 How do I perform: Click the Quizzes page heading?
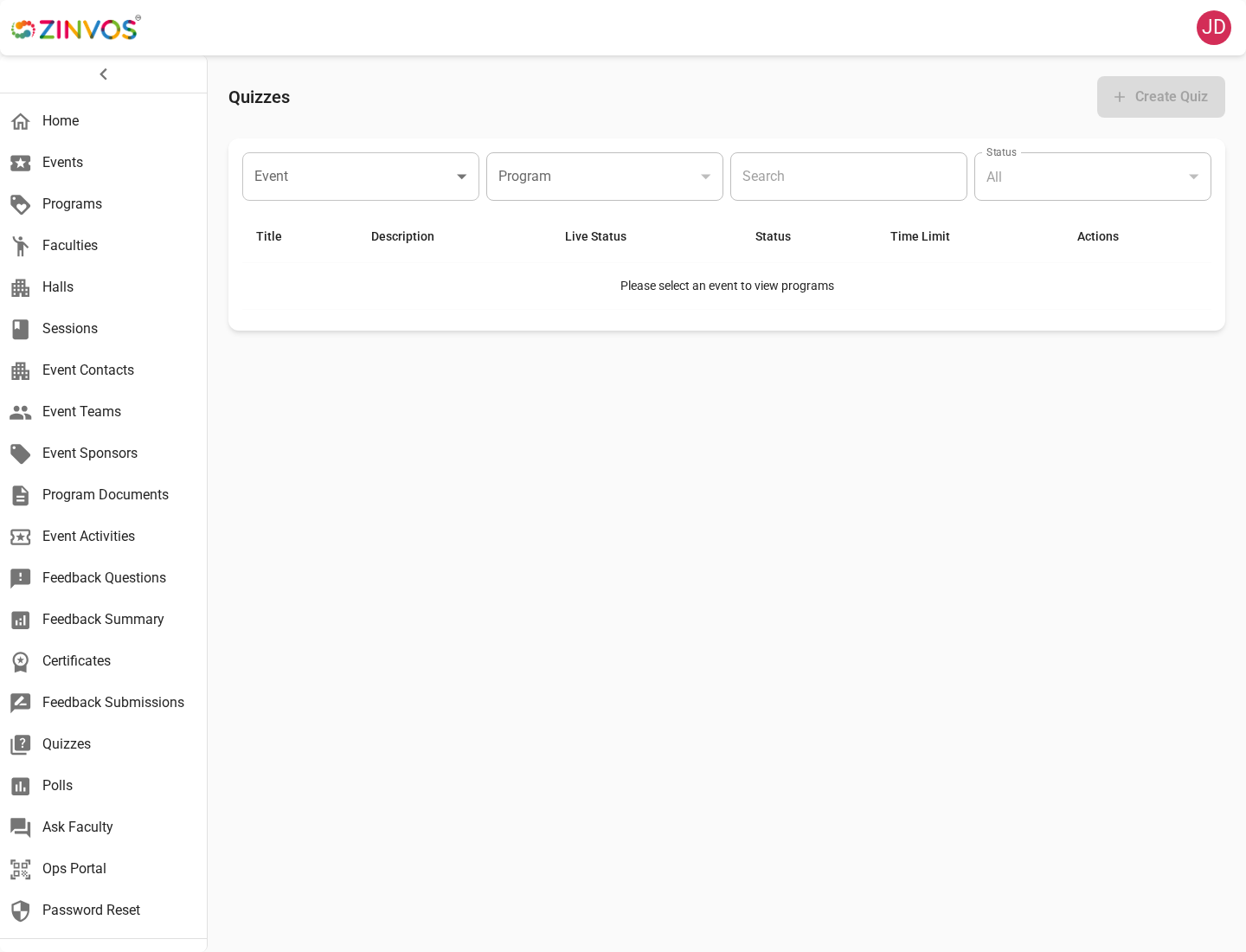(x=260, y=97)
